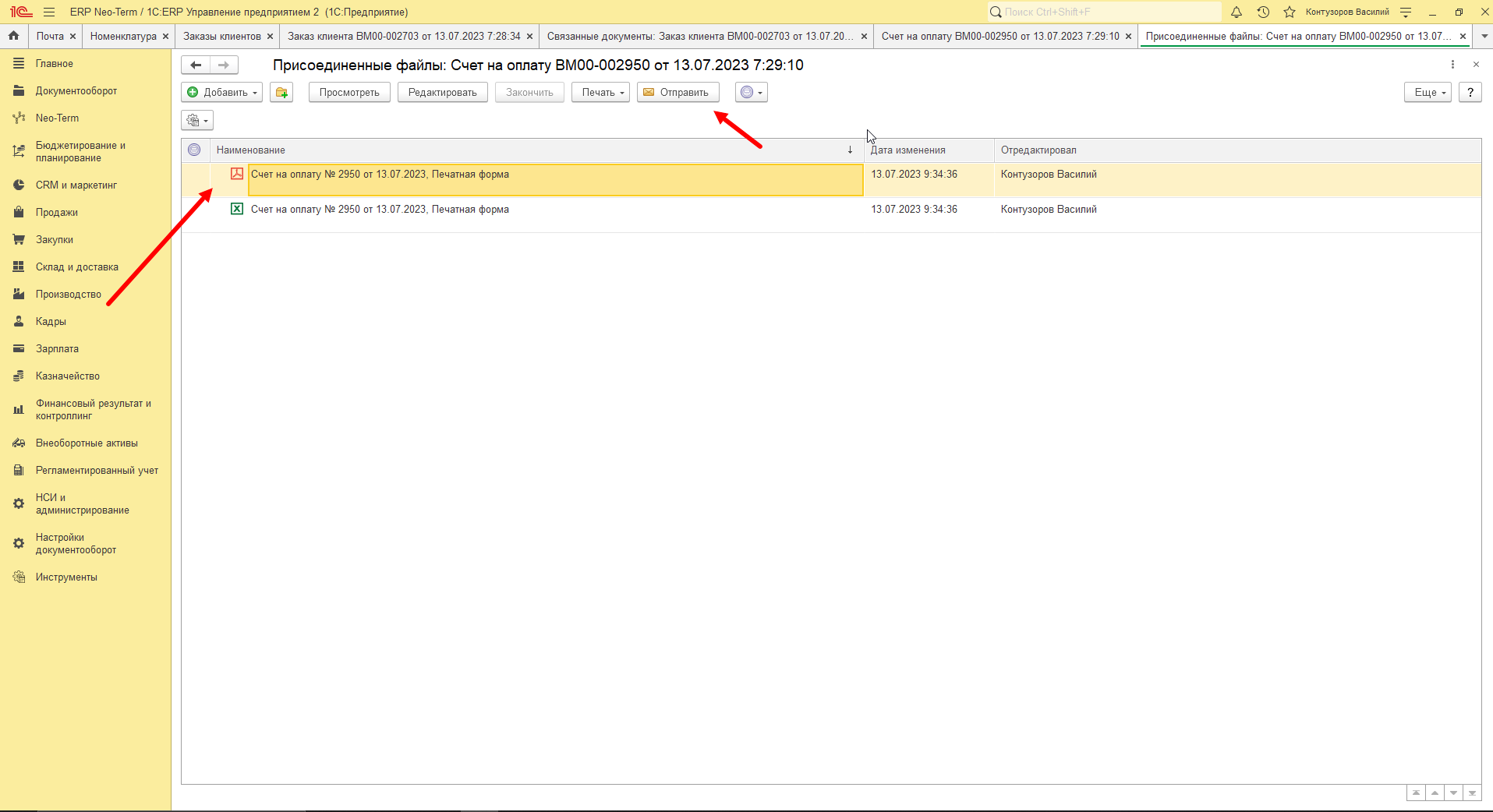
Task: Open the Еще menu dropdown
Action: pos(1428,92)
